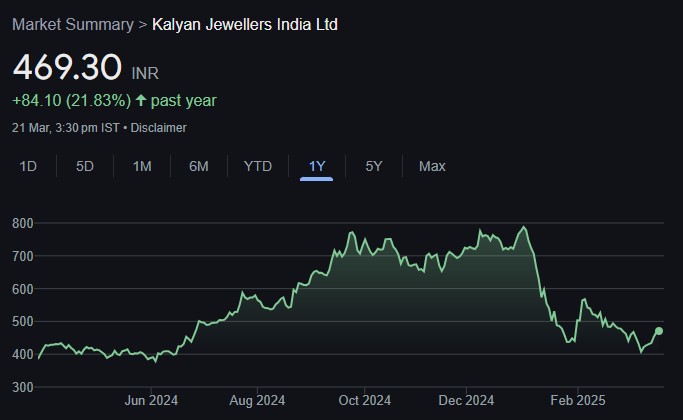683x420 pixels.
Task: Show the 1M chart range
Action: (142, 166)
